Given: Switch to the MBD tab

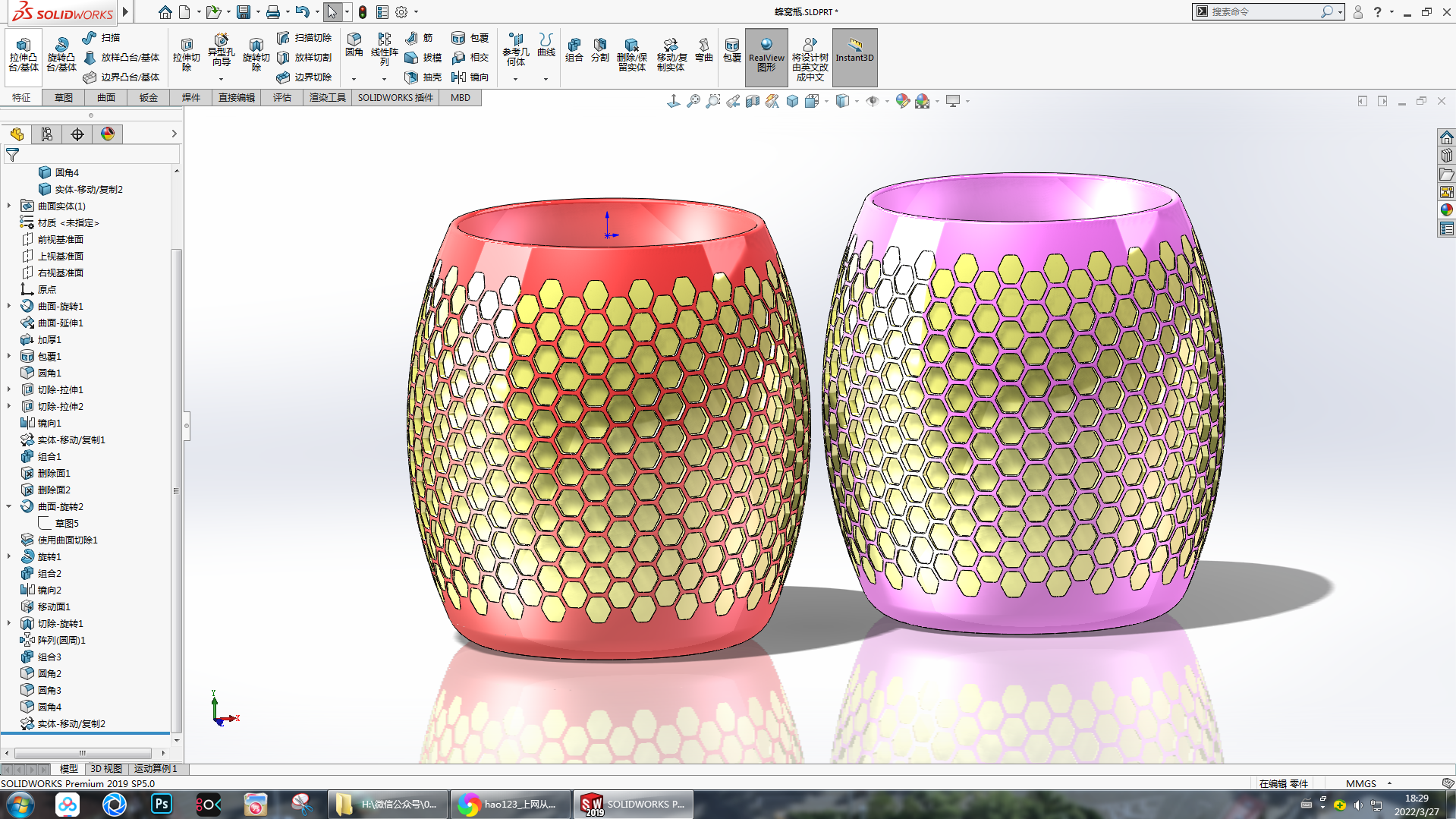Looking at the screenshot, I should point(461,98).
